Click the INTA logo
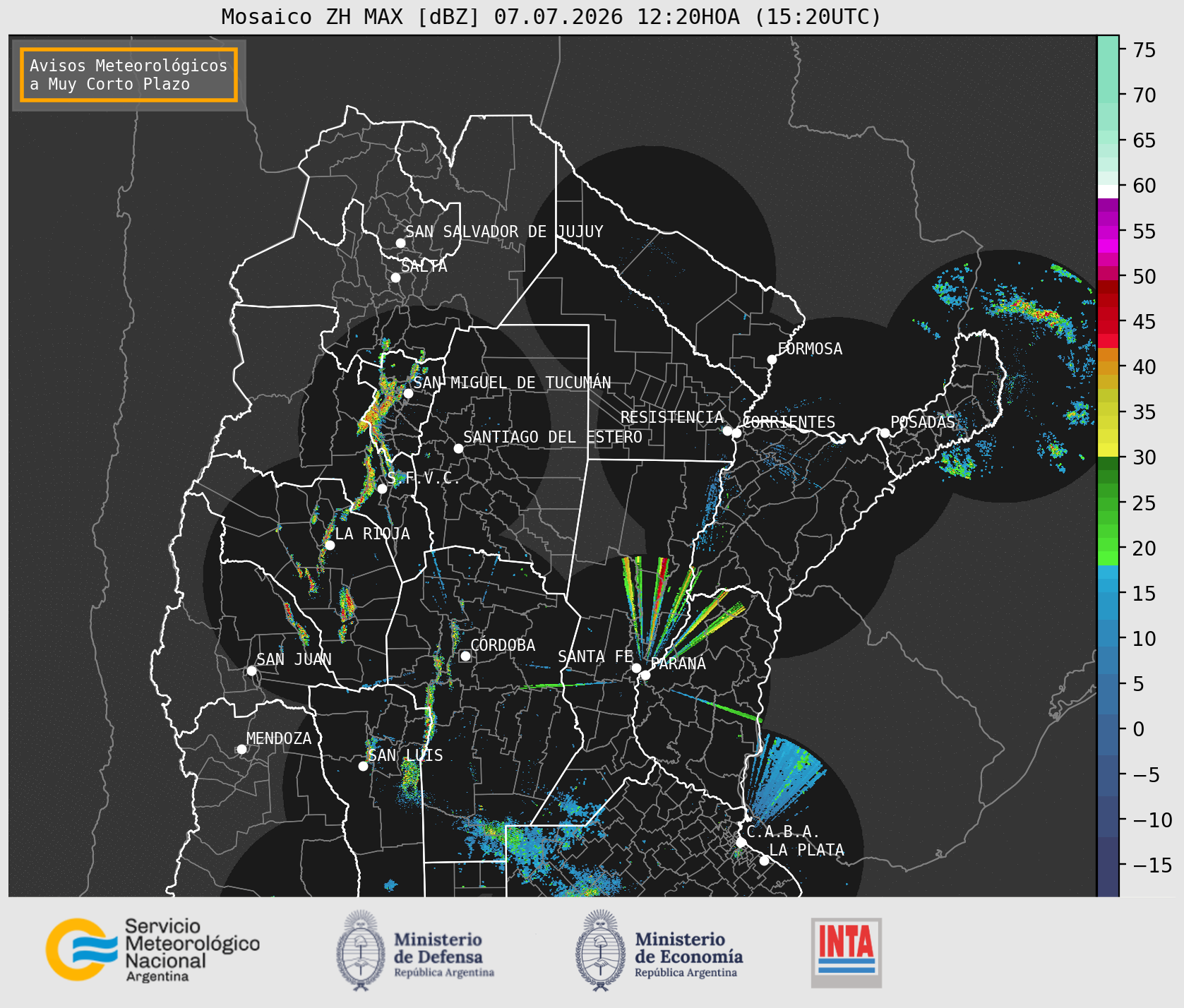Image resolution: width=1184 pixels, height=1008 pixels. pyautogui.click(x=846, y=952)
